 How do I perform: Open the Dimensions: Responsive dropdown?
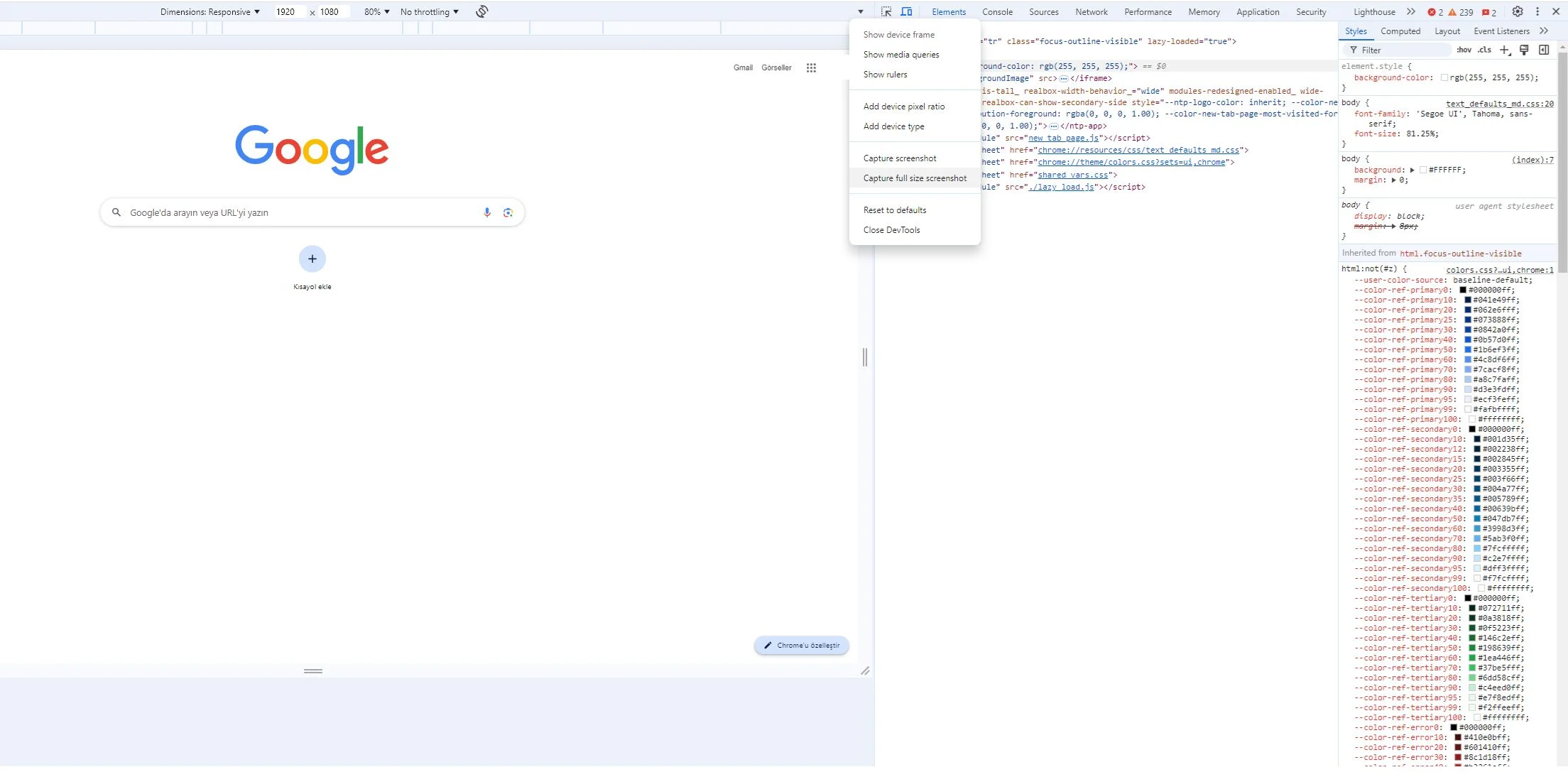point(209,11)
